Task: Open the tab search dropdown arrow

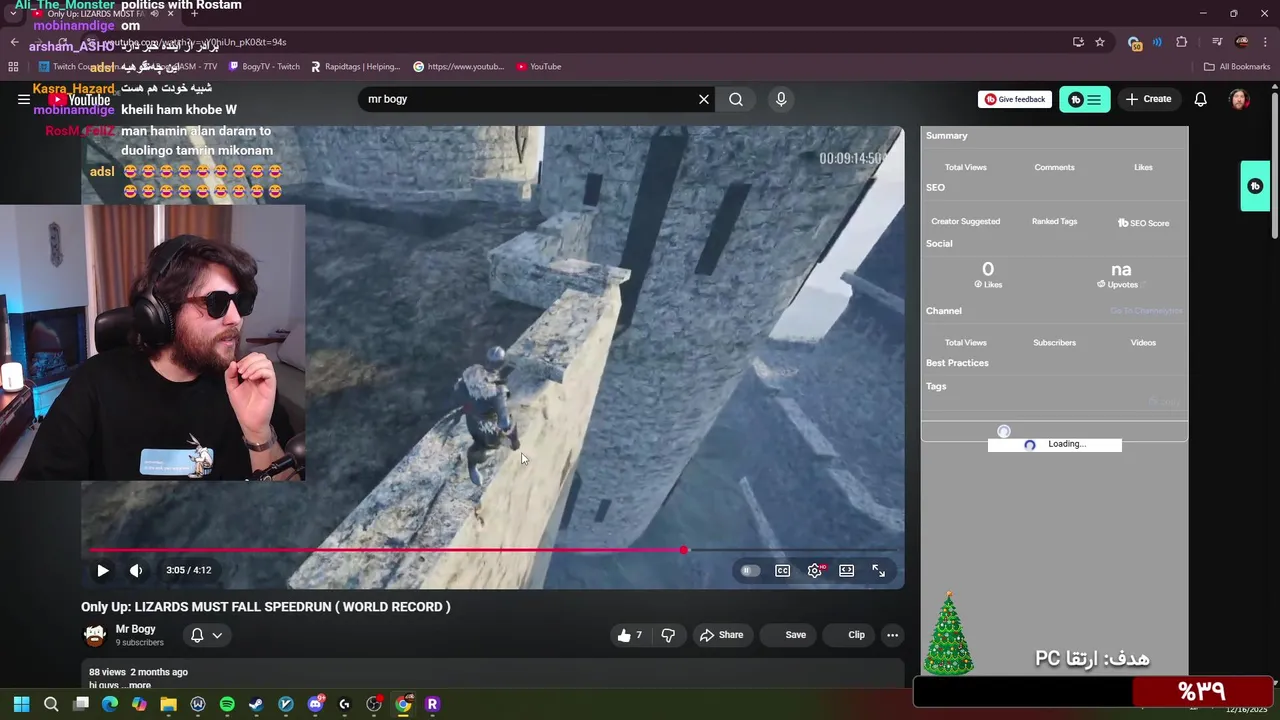Action: [13, 14]
